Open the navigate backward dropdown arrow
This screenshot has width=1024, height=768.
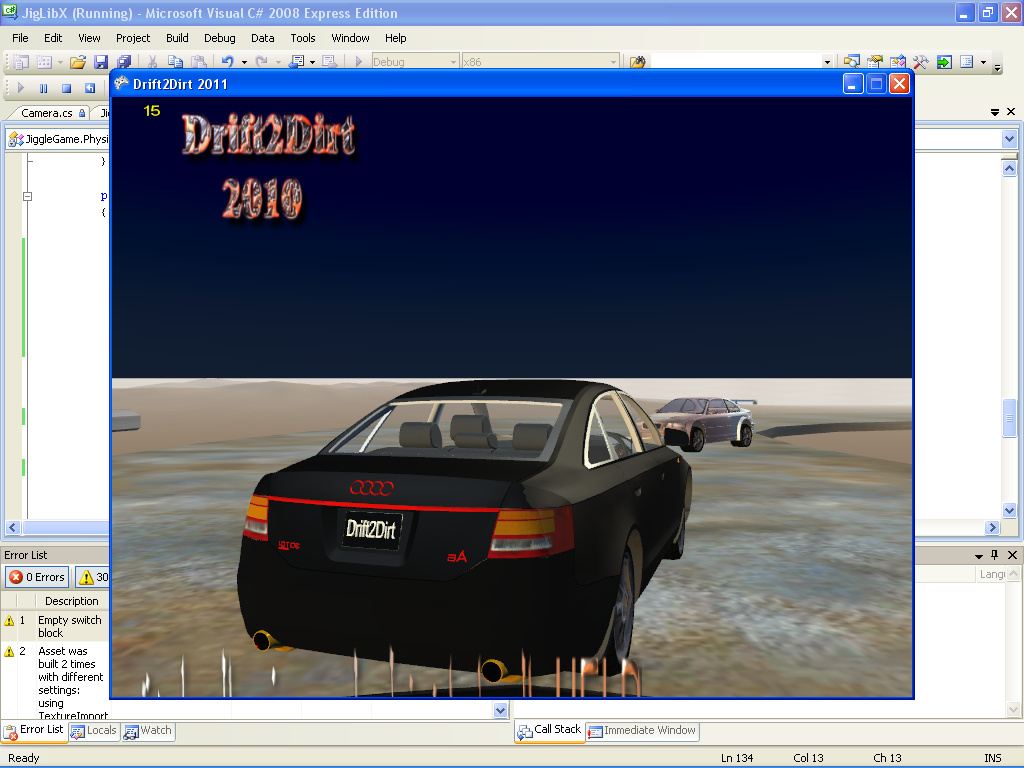(x=312, y=62)
